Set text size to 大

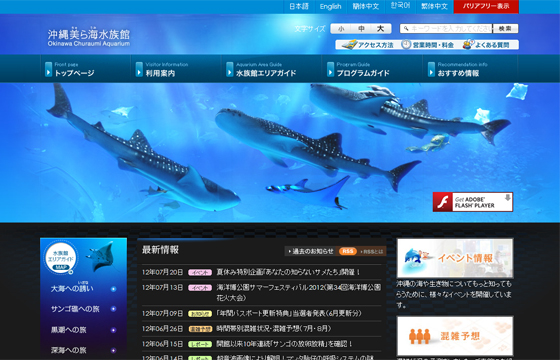tap(381, 29)
